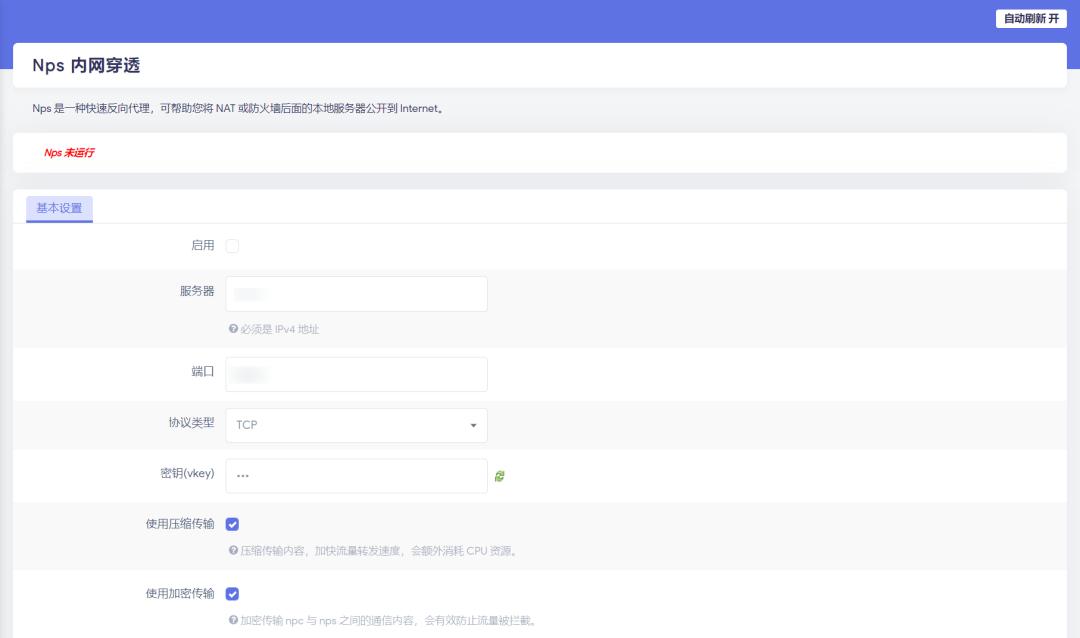Screen dimensions: 1080x638
Task: Focus the 服务器 server address field
Action: 355,293
